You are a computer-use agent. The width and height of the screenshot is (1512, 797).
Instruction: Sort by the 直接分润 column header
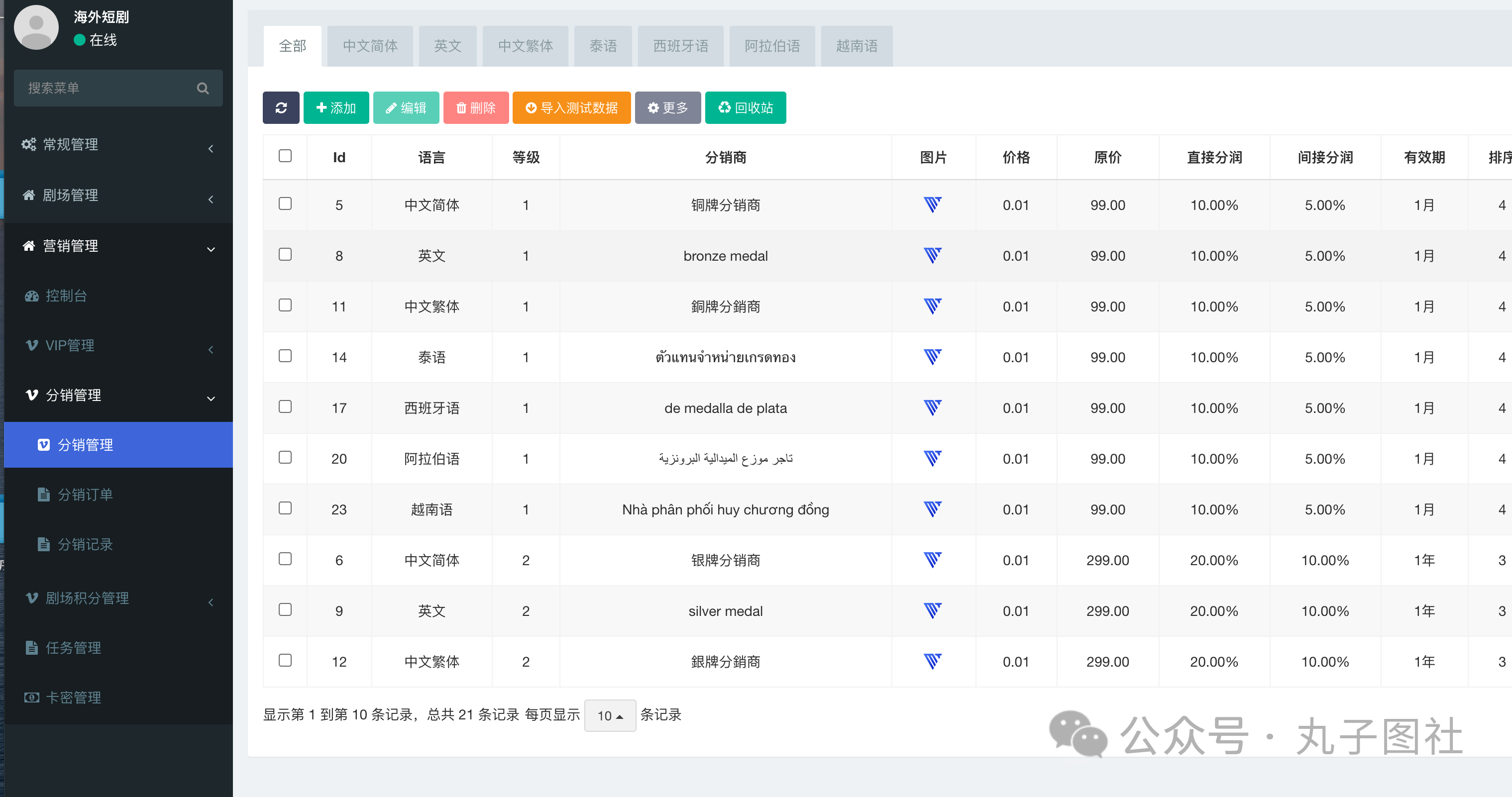click(1214, 157)
